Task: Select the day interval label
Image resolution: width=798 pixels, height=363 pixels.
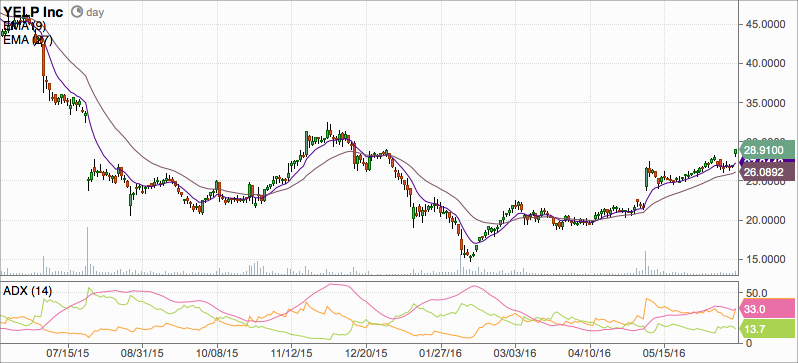Action: (95, 12)
